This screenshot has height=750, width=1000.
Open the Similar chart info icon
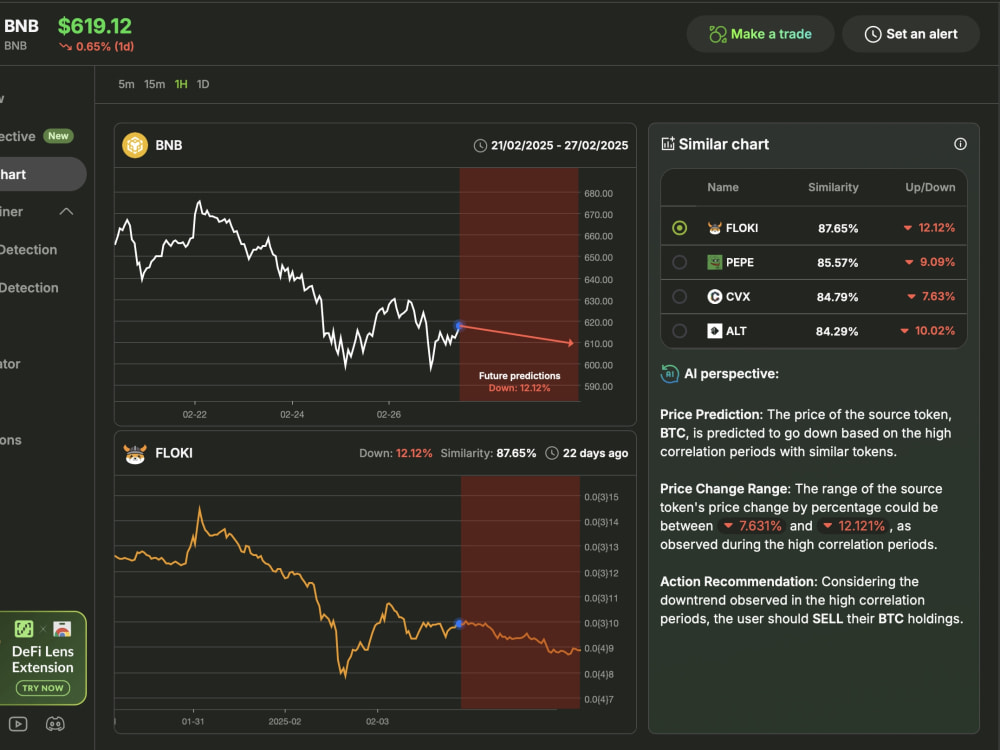(960, 144)
